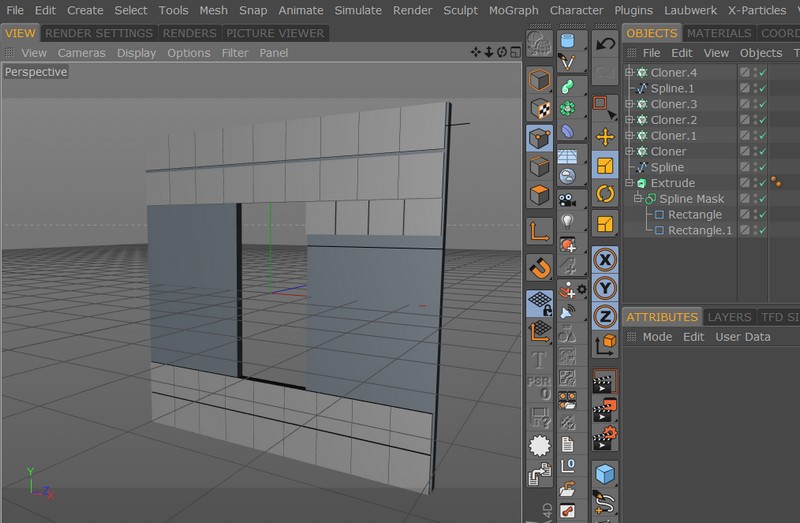Collapse the Extrude tree node
This screenshot has height=523, width=800.
tap(630, 182)
